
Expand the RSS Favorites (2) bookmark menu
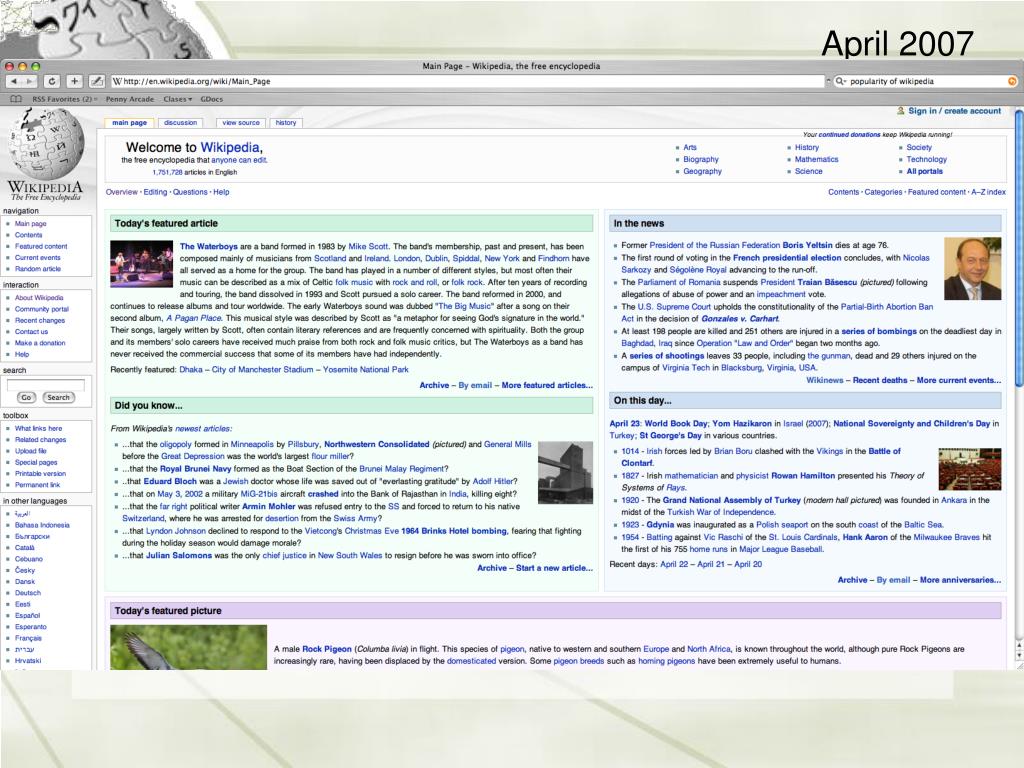tap(65, 99)
